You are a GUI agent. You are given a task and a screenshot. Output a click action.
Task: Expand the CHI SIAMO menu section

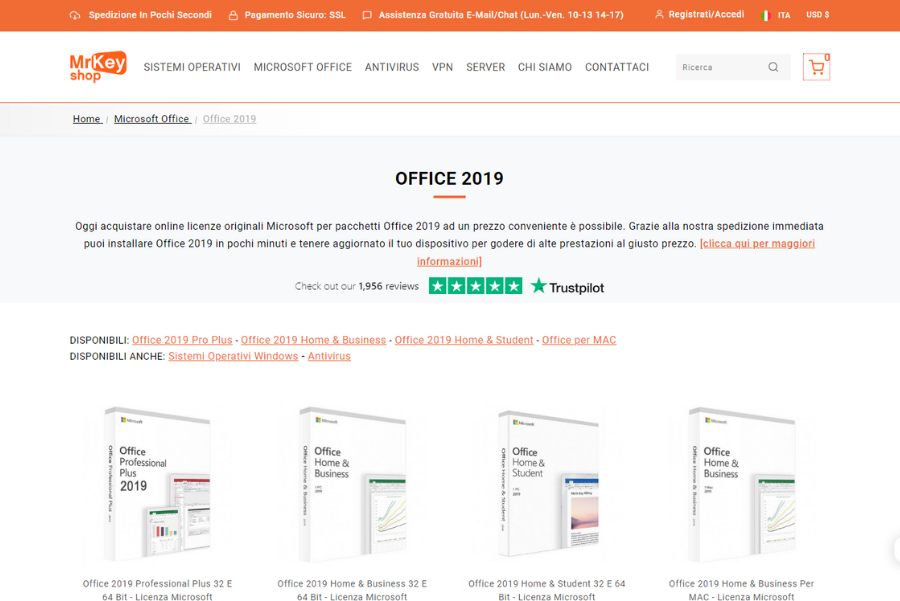(545, 67)
